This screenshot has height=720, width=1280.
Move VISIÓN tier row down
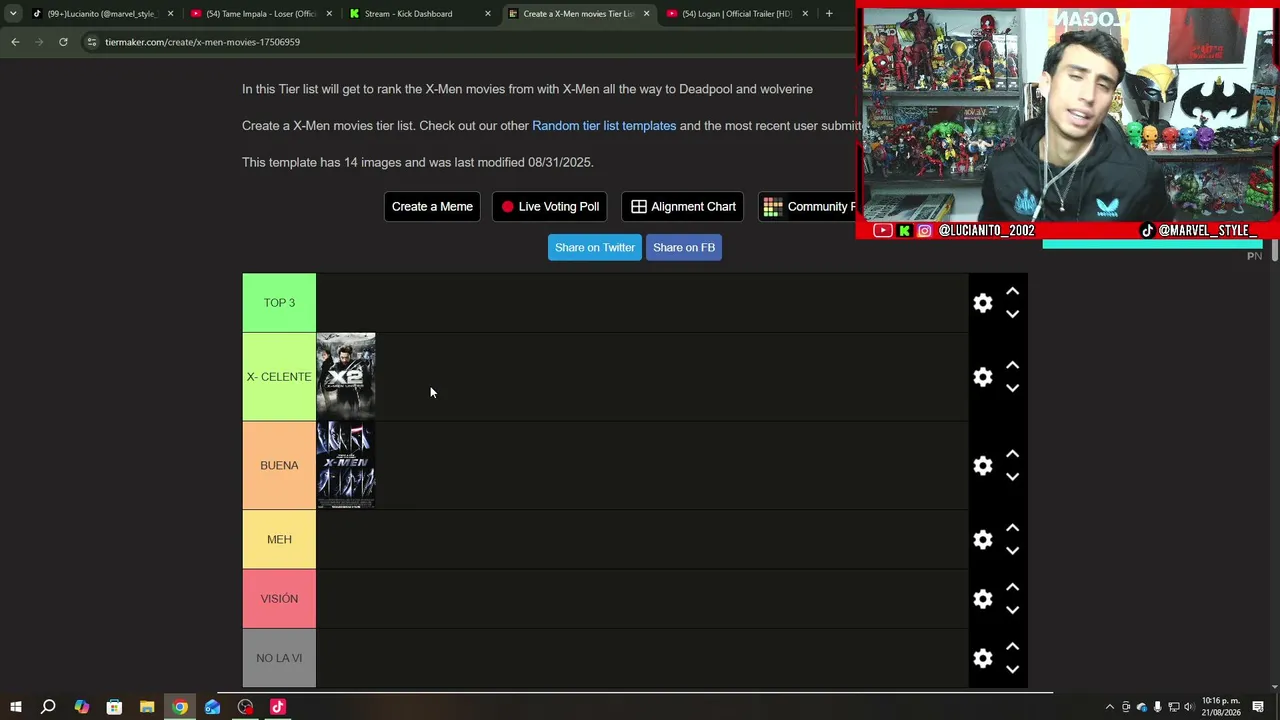(1012, 610)
